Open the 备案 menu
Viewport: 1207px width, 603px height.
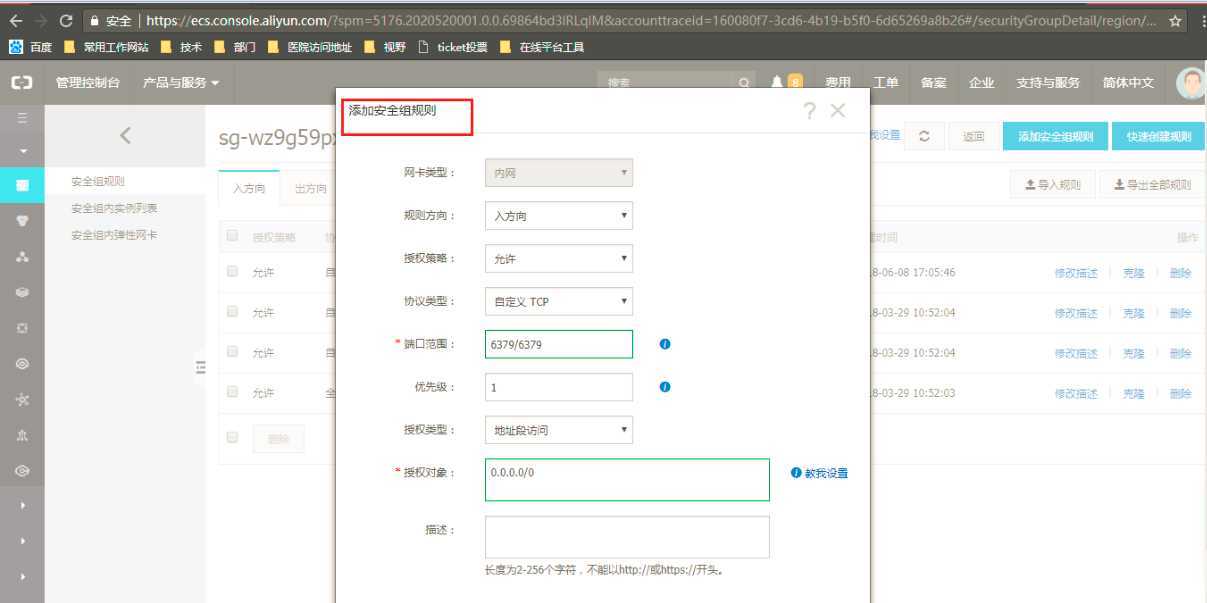click(x=934, y=83)
